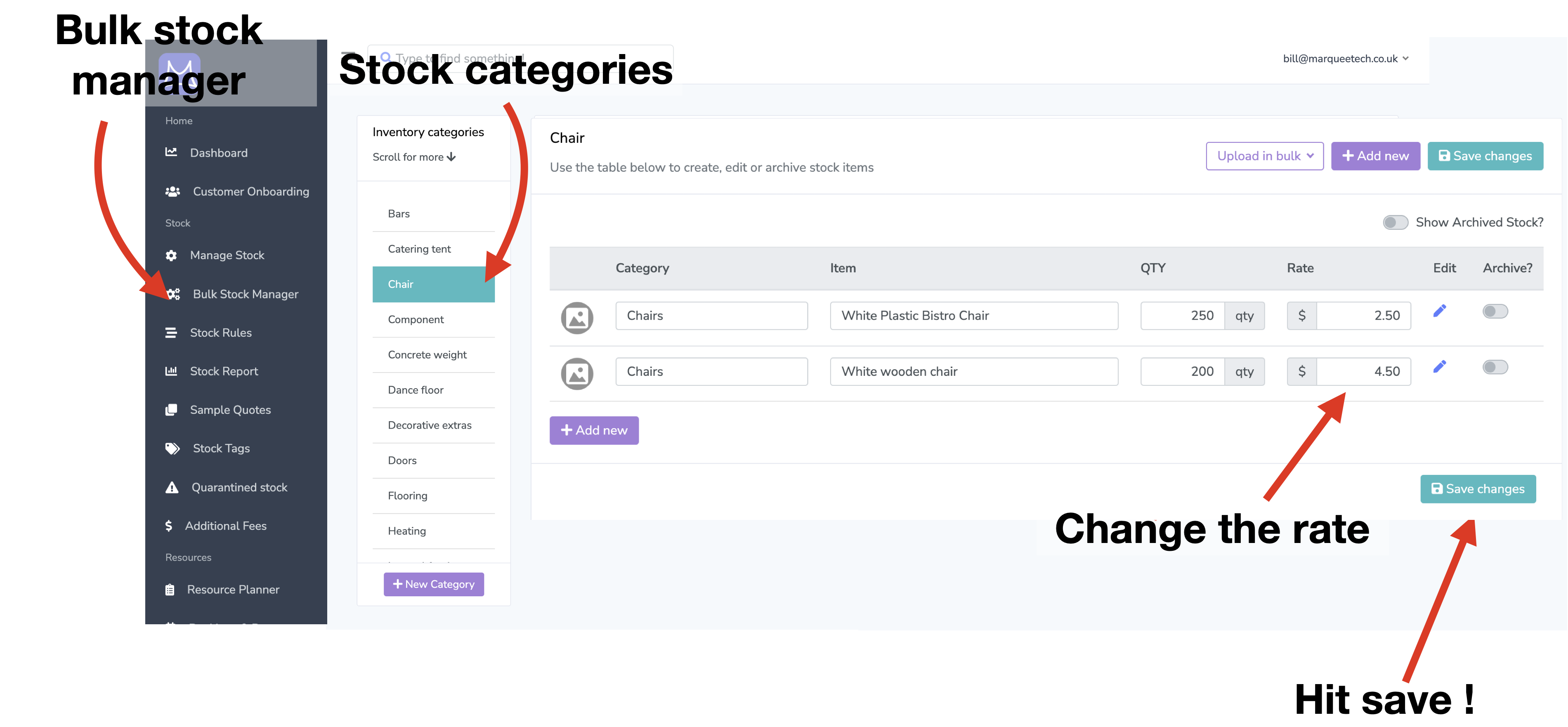Image resolution: width=1568 pixels, height=727 pixels.
Task: Toggle Show Archived Stock switch
Action: pyautogui.click(x=1395, y=222)
